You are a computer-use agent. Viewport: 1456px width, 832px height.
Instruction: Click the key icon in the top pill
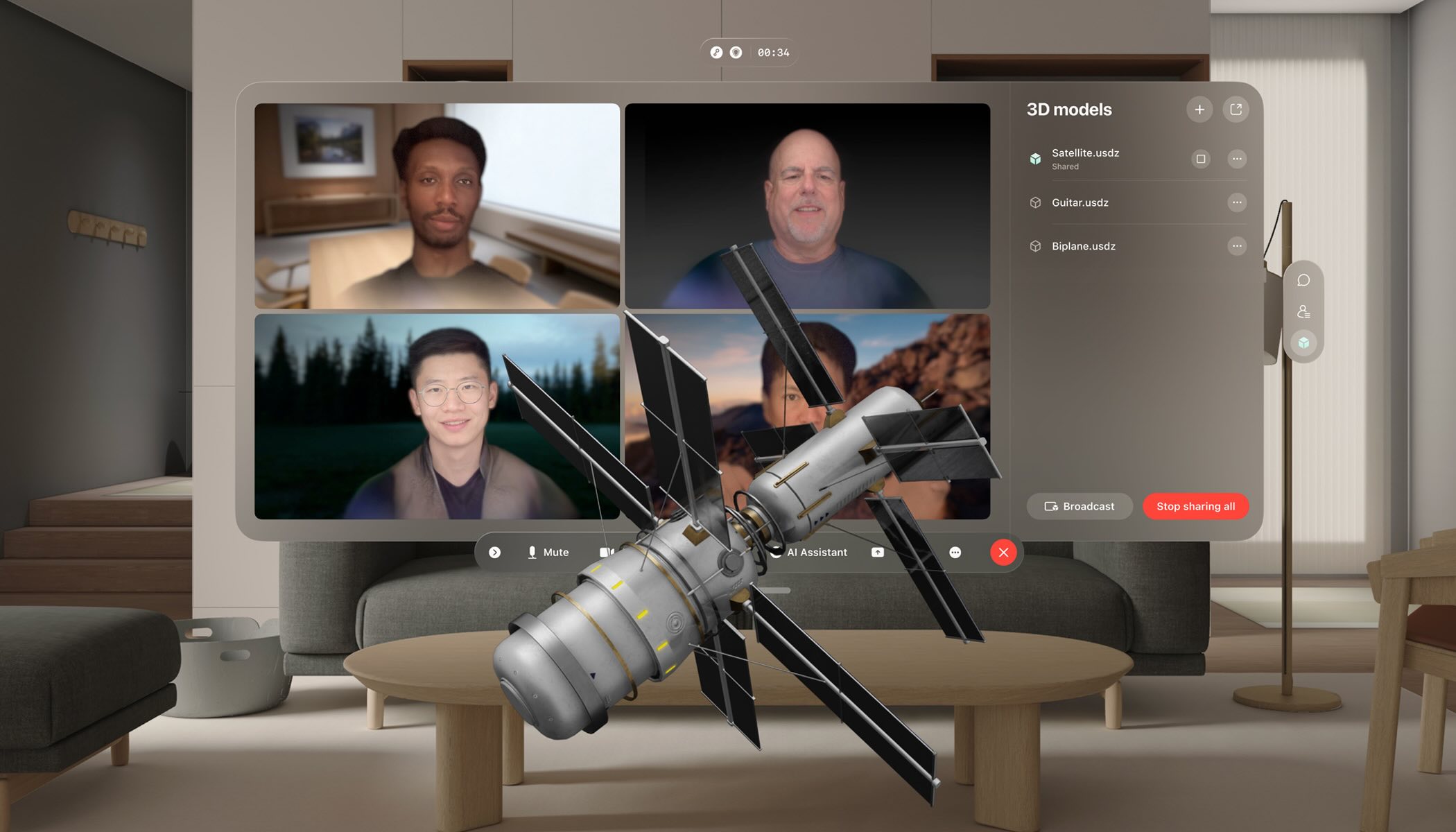716,52
